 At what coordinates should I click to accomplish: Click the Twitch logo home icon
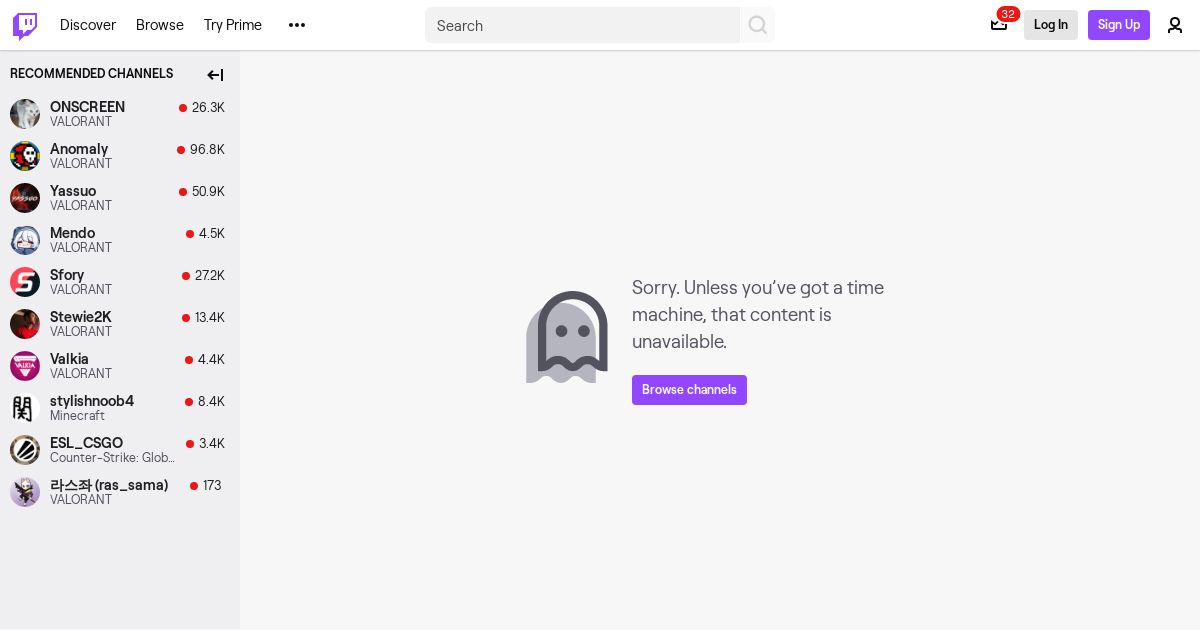point(25,25)
